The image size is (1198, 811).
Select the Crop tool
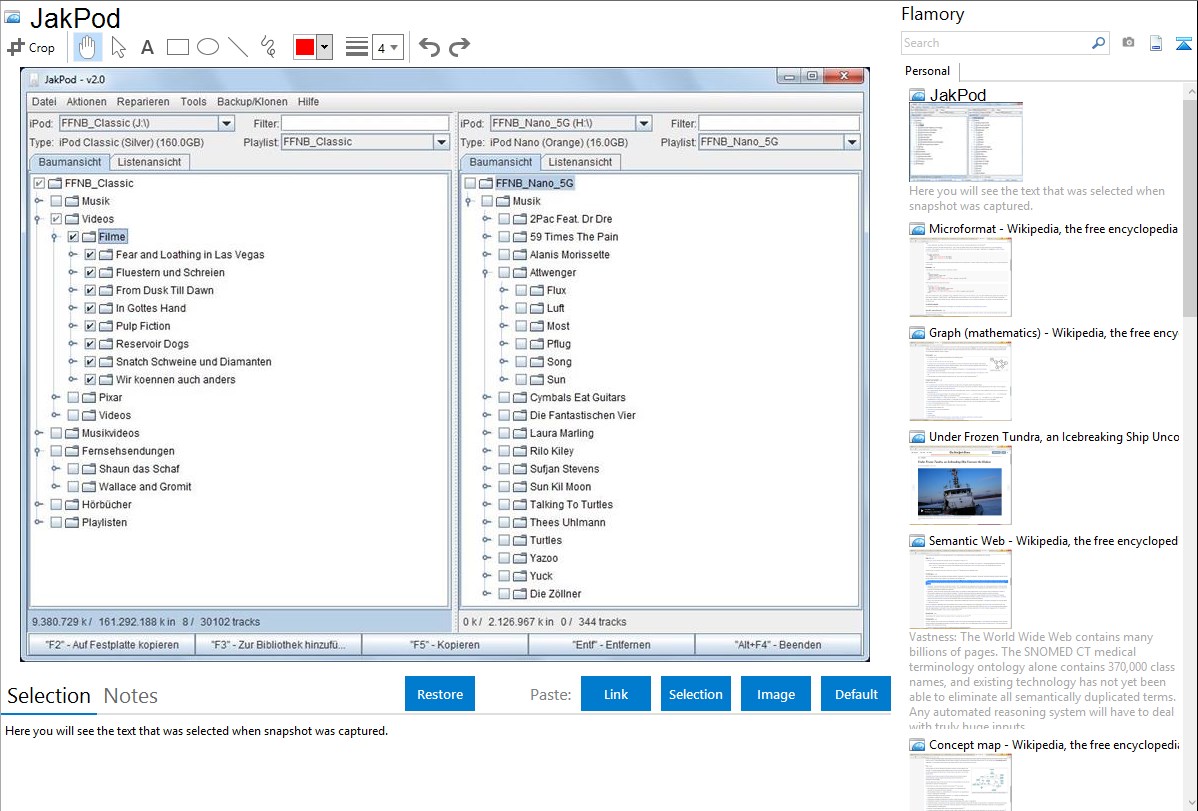click(31, 47)
